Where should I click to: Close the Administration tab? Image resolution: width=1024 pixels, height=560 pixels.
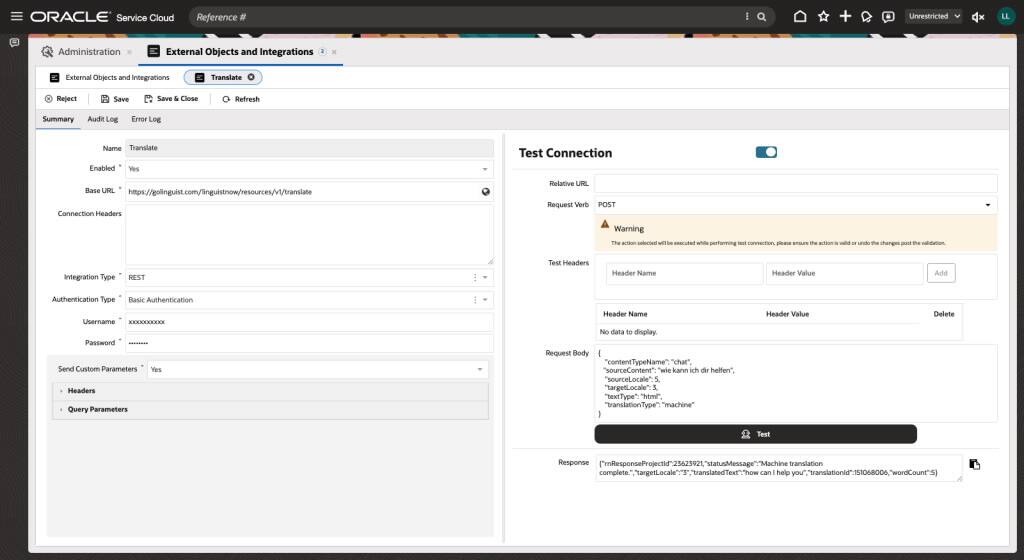[129, 52]
